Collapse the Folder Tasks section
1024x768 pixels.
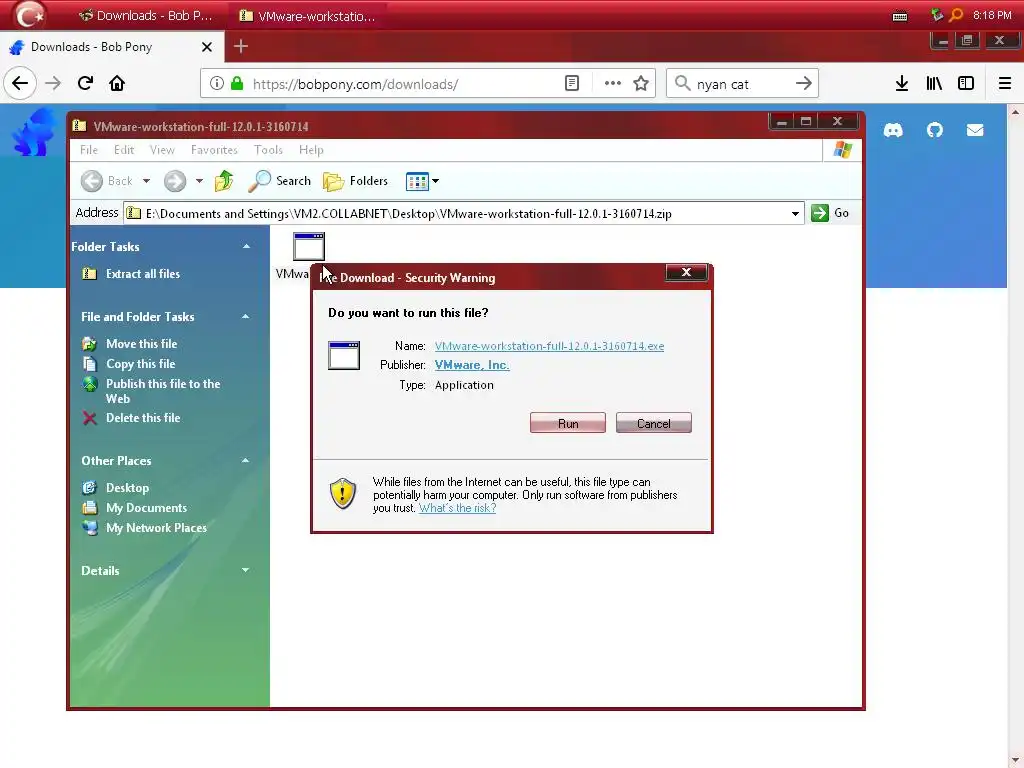pos(246,246)
